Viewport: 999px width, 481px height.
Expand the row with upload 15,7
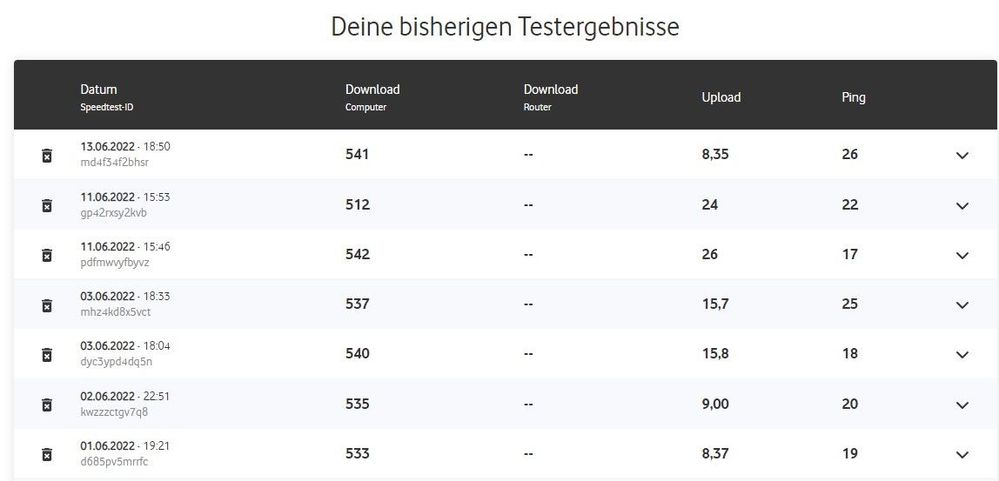point(962,305)
